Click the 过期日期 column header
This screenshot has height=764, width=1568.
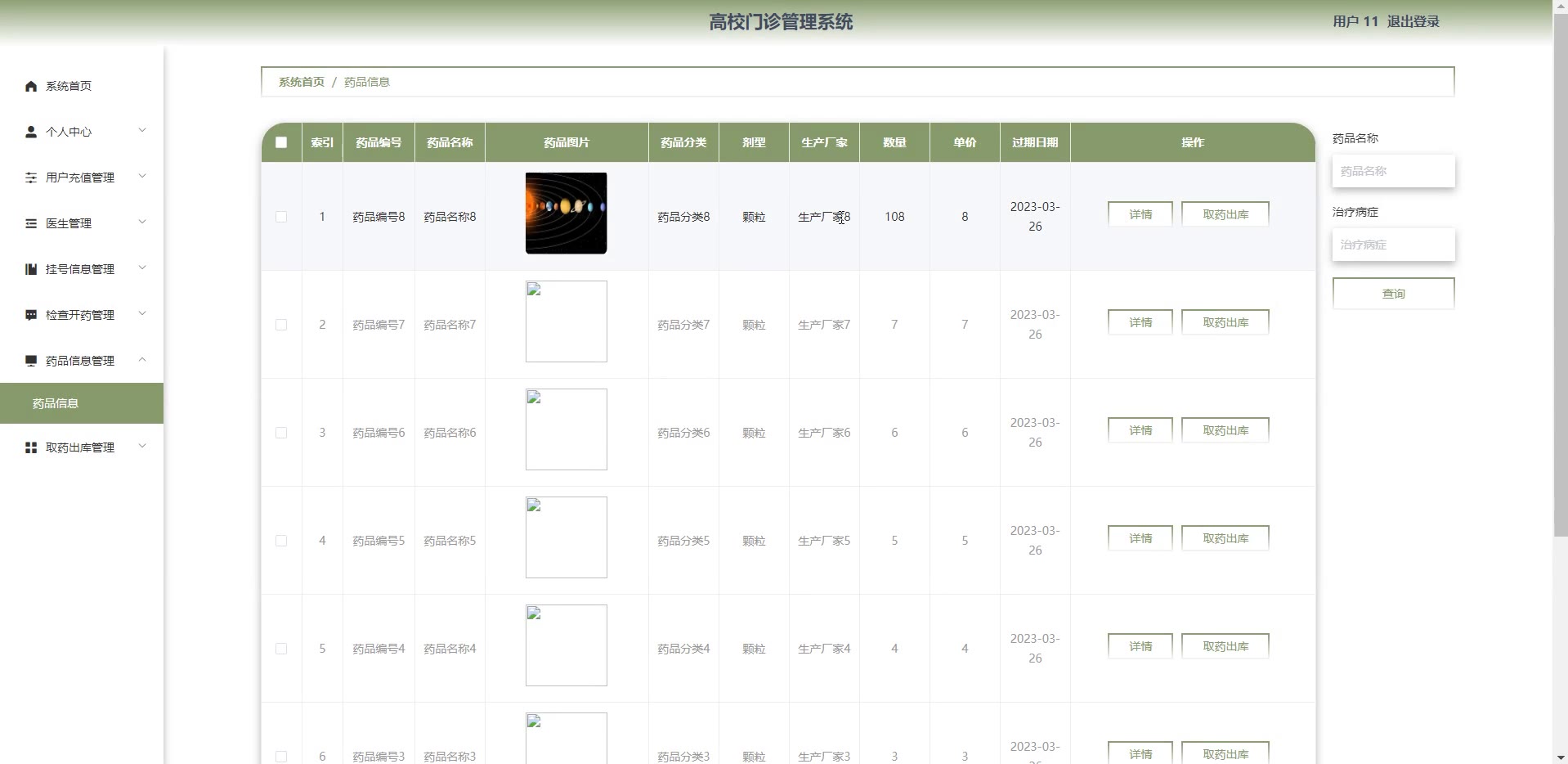coord(1035,142)
